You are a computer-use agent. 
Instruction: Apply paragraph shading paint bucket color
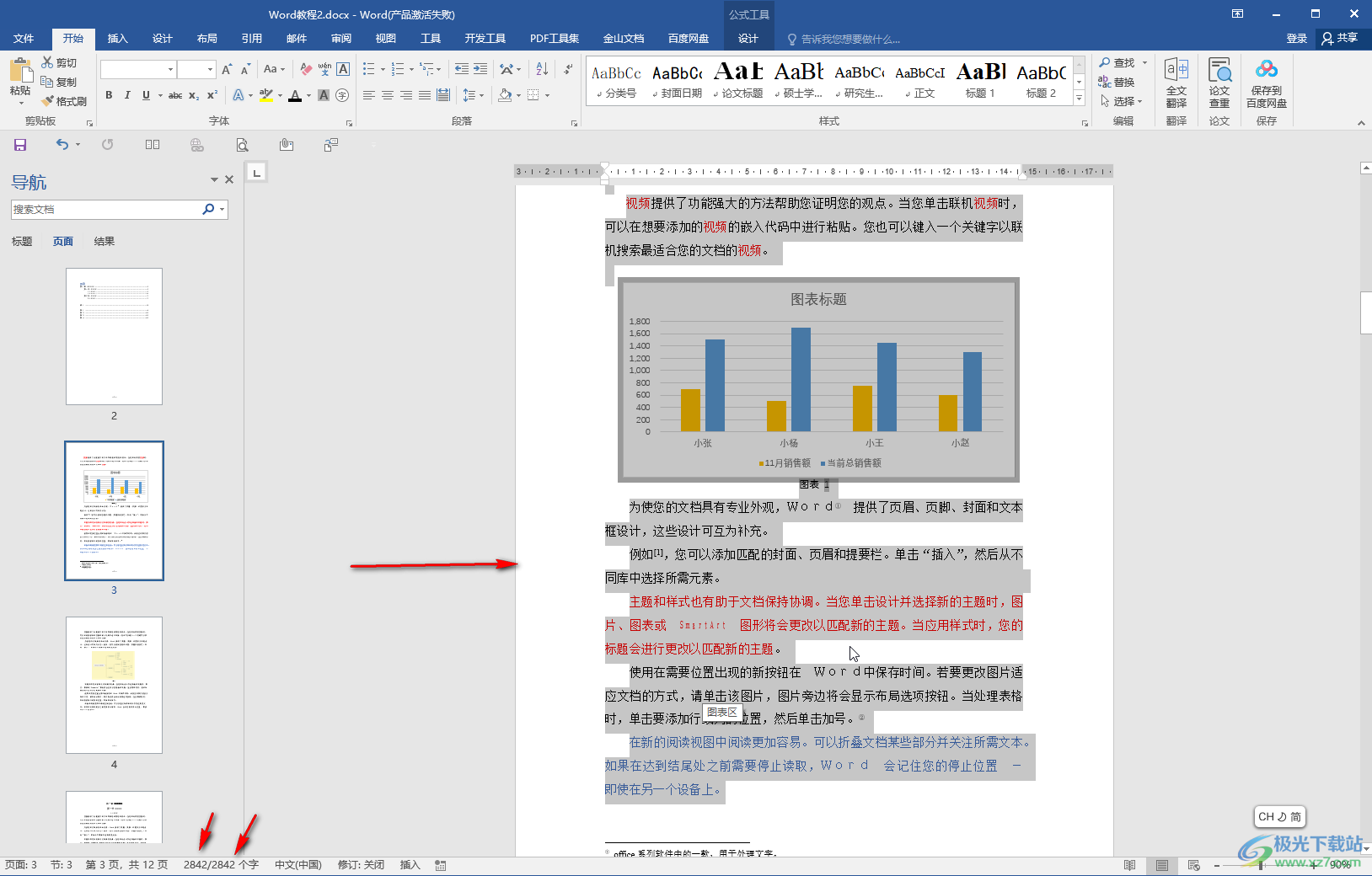point(505,95)
